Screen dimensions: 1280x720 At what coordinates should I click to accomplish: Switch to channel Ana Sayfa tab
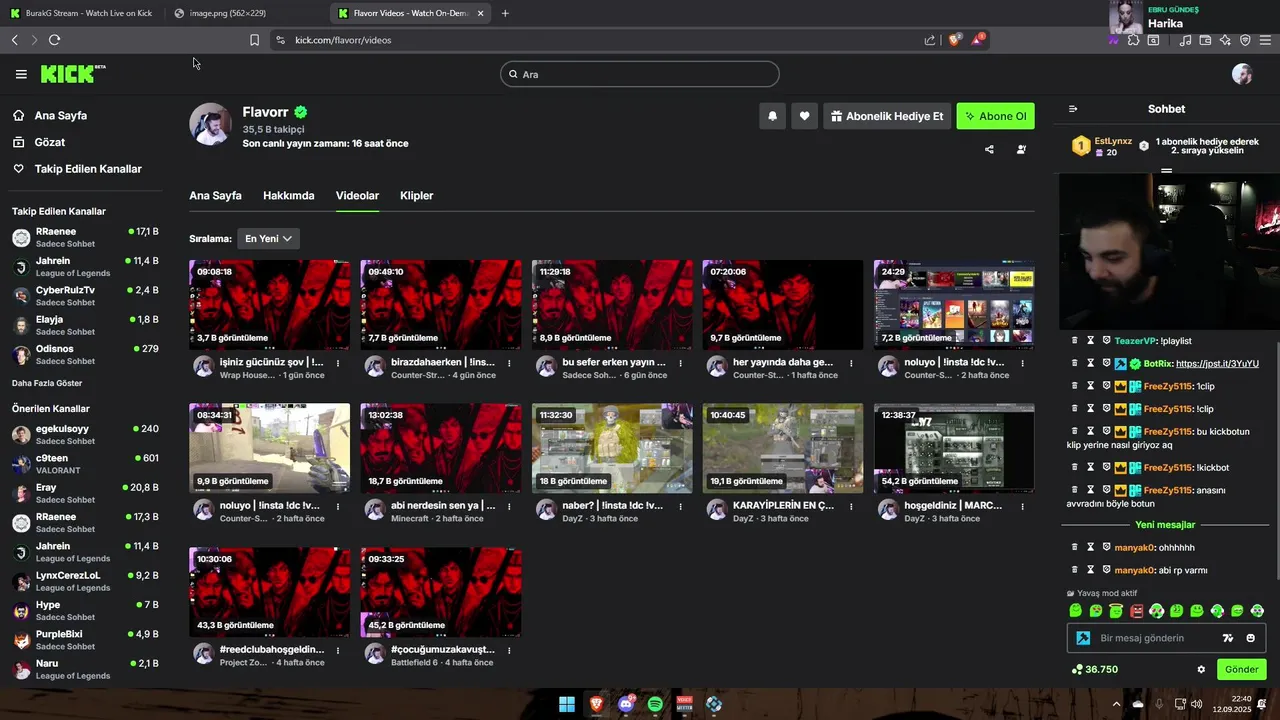(x=215, y=196)
